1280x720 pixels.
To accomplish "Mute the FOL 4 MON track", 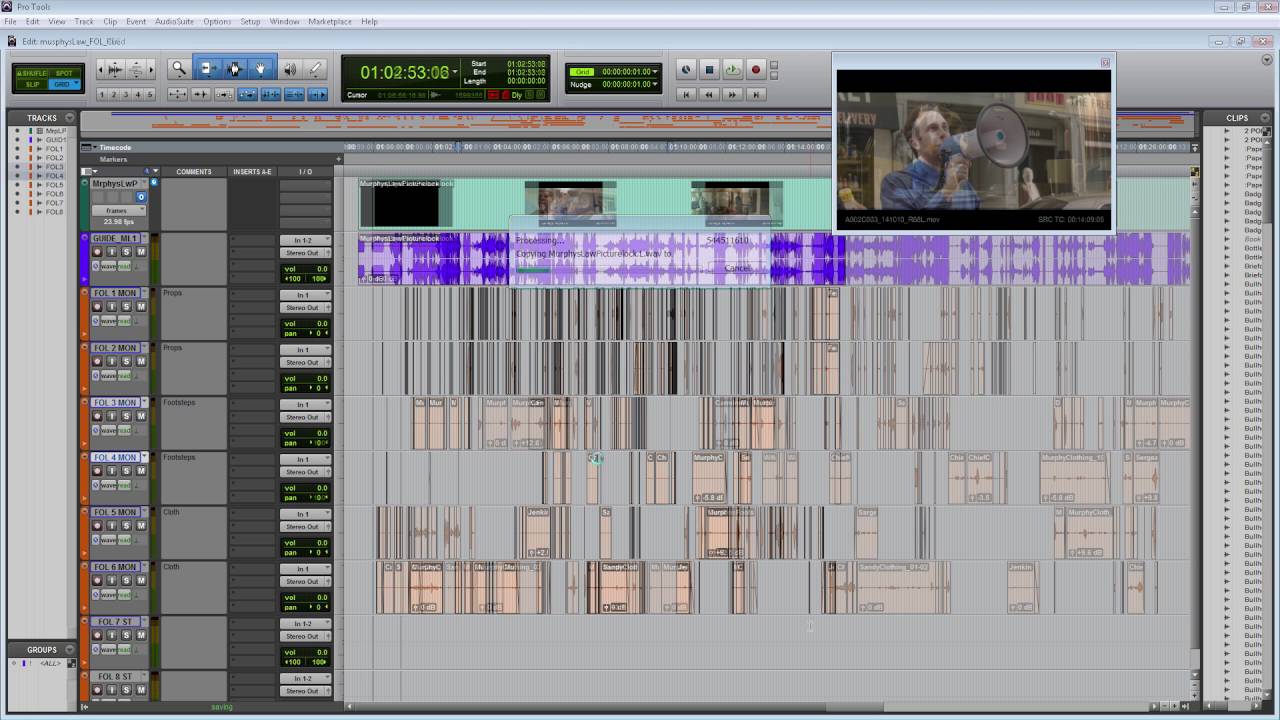I will [x=141, y=471].
